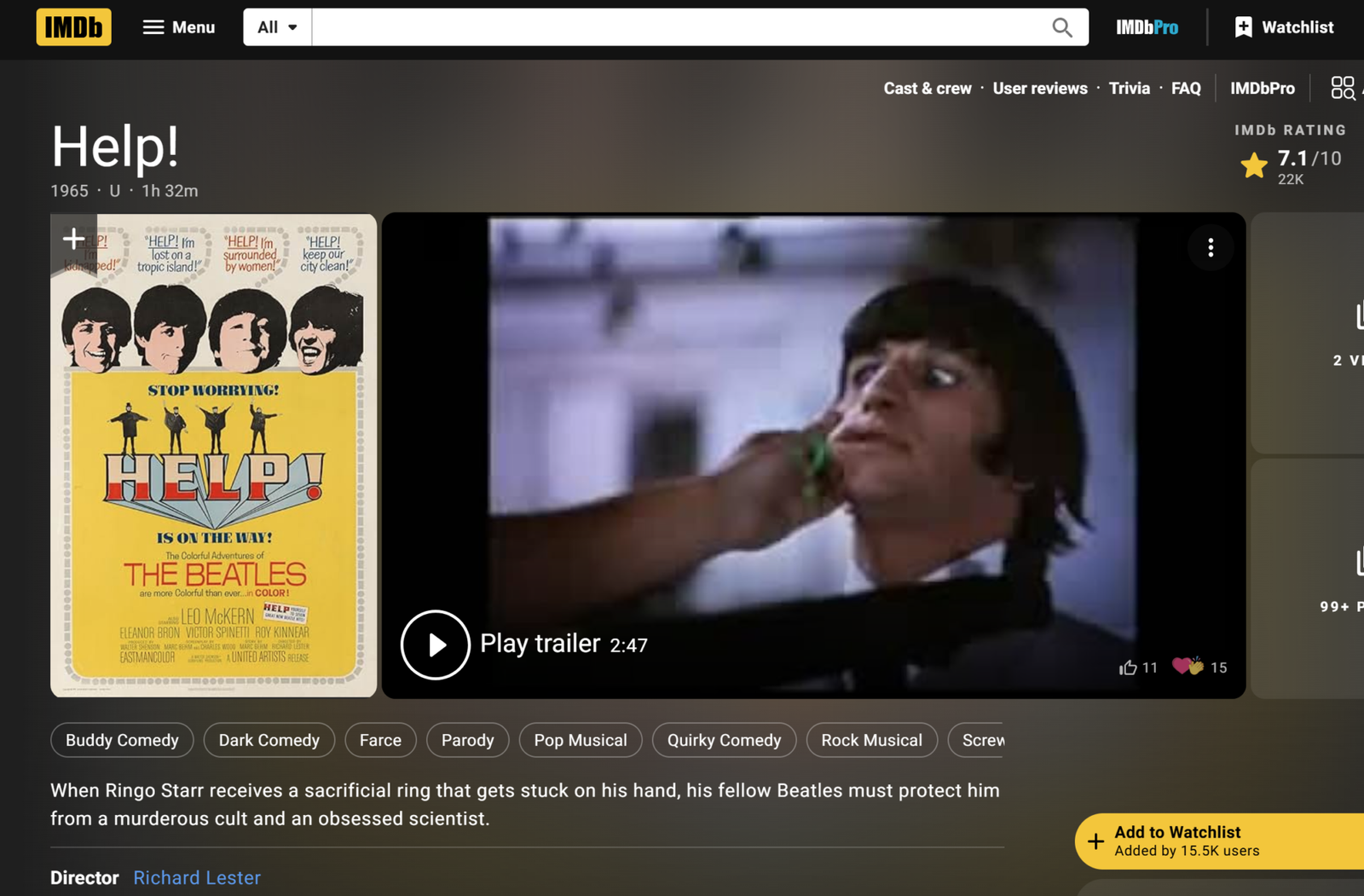The width and height of the screenshot is (1364, 896).
Task: Click the 1965 release year
Action: tap(69, 191)
